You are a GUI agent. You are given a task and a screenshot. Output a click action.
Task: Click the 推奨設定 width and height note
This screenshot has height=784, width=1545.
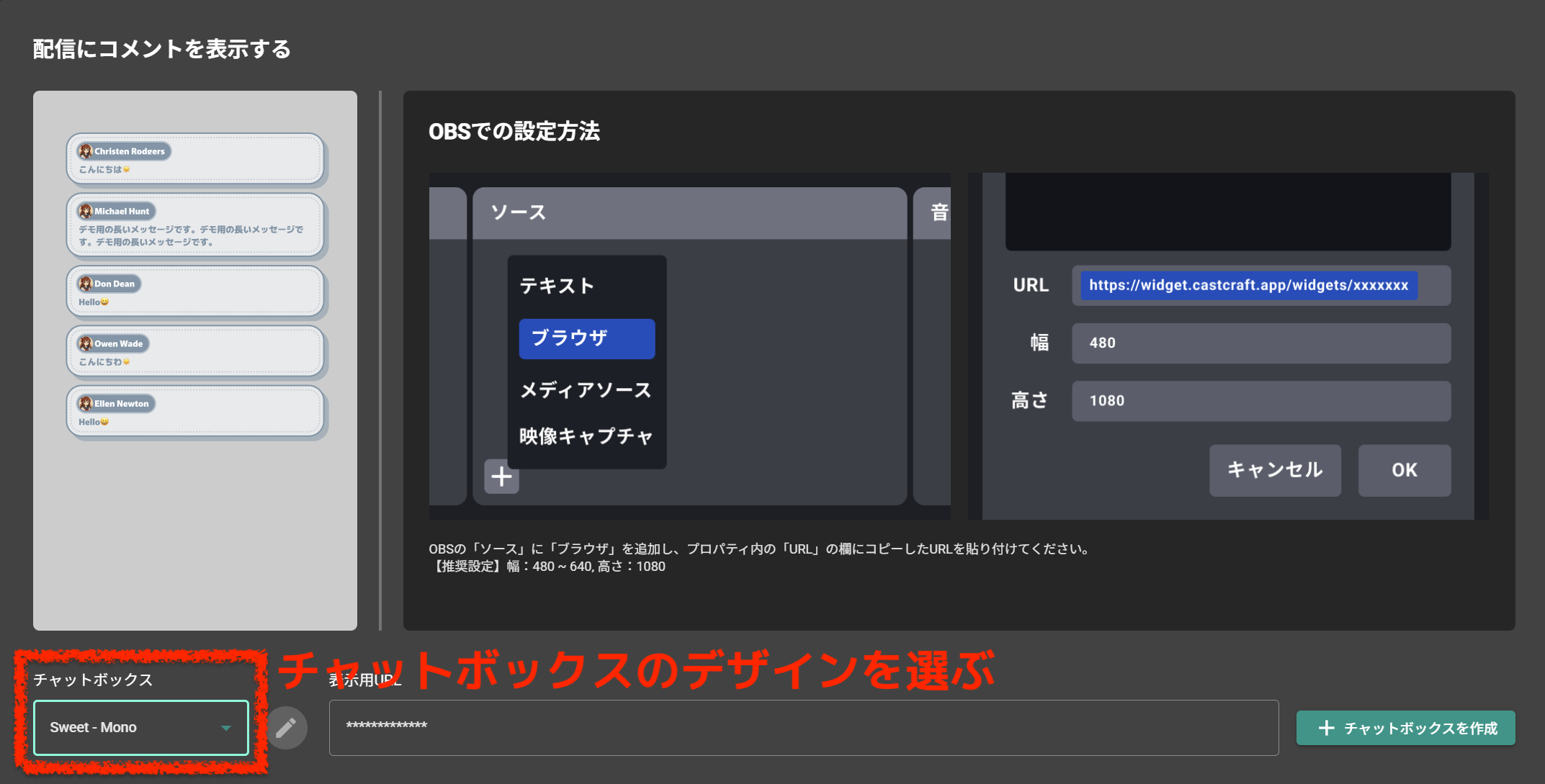click(547, 567)
